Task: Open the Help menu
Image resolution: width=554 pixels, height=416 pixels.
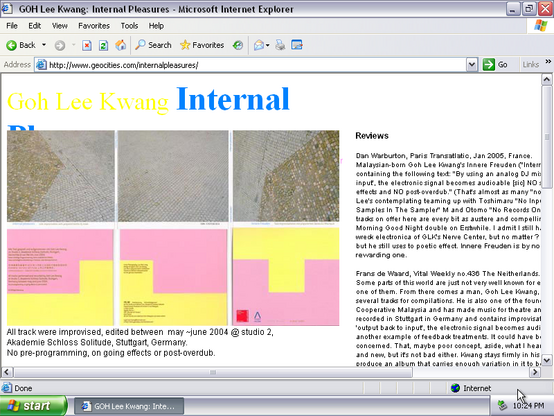Action: [x=156, y=26]
